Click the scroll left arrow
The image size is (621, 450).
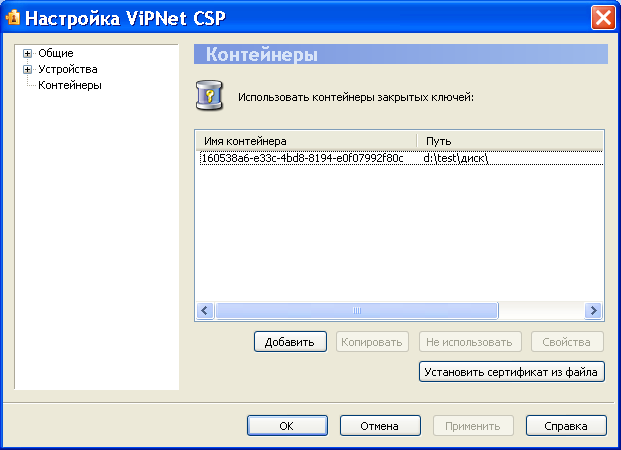(205, 311)
